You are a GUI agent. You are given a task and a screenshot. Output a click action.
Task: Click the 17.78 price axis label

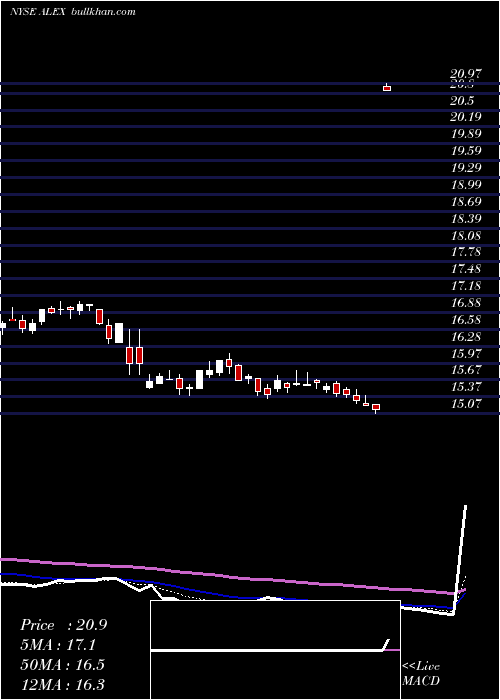(x=466, y=252)
